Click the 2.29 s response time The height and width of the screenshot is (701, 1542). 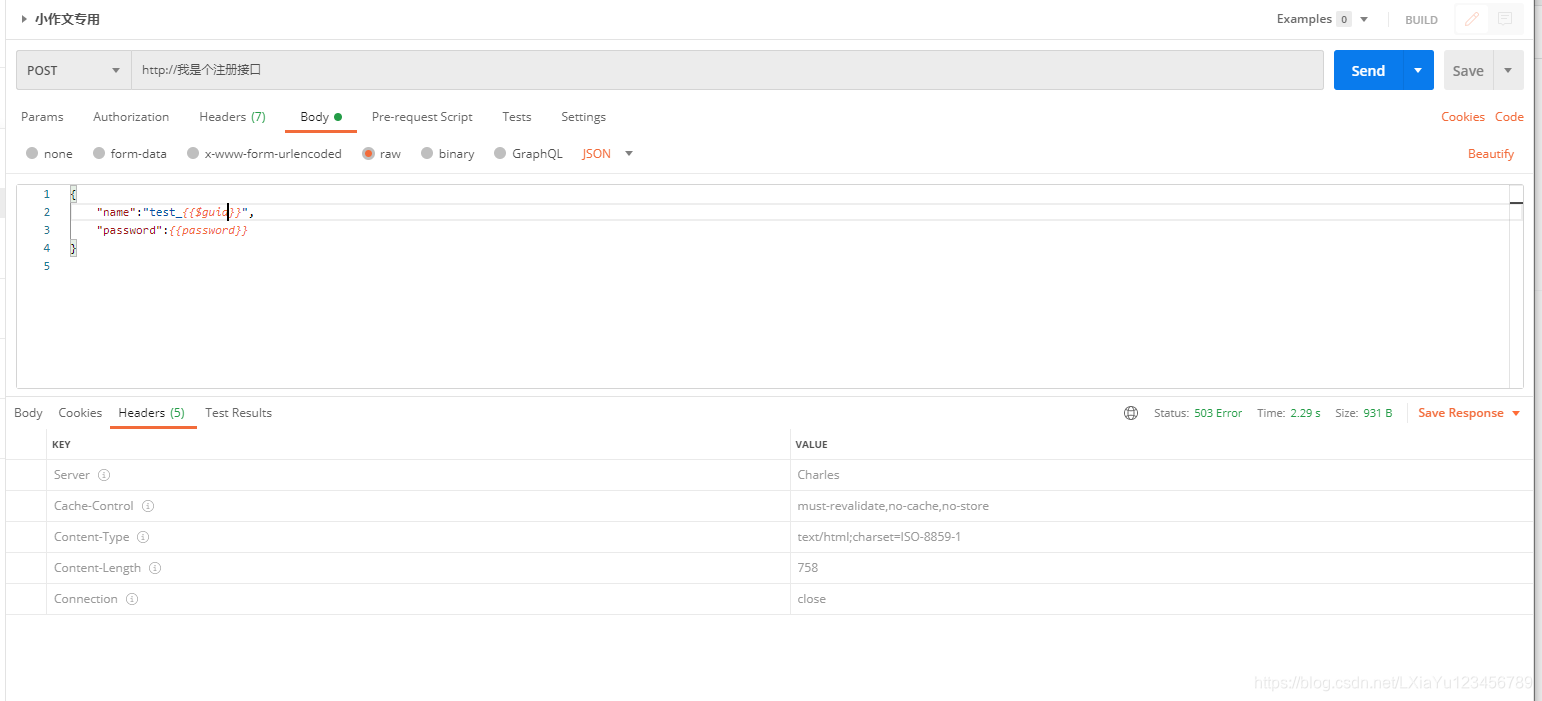pyautogui.click(x=1305, y=413)
